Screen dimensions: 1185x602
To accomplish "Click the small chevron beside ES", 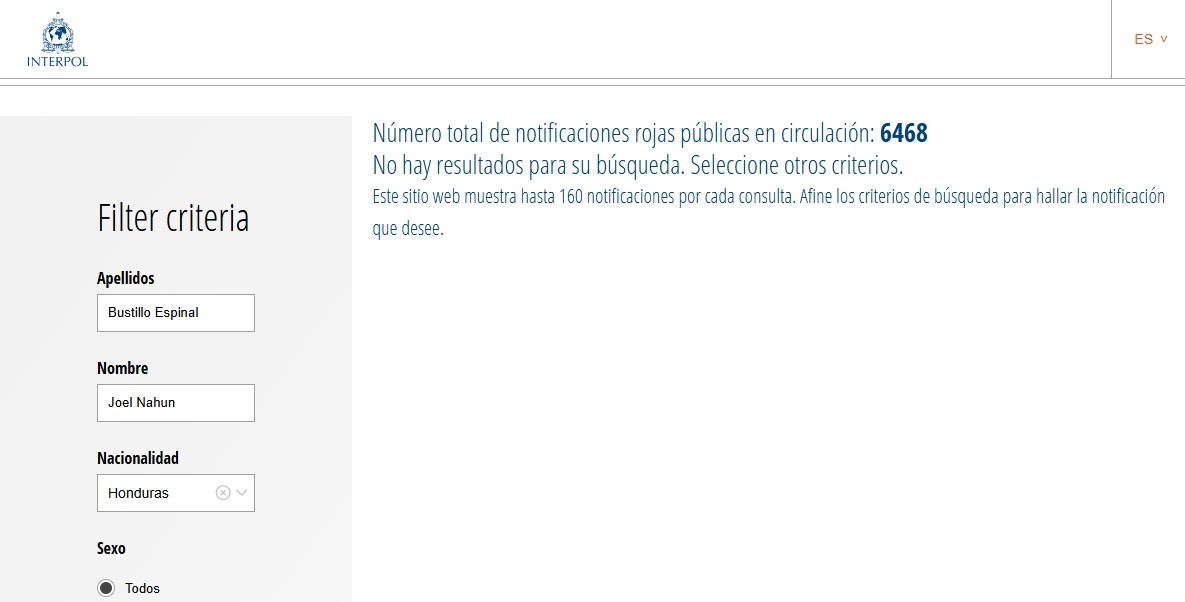I will [1164, 39].
